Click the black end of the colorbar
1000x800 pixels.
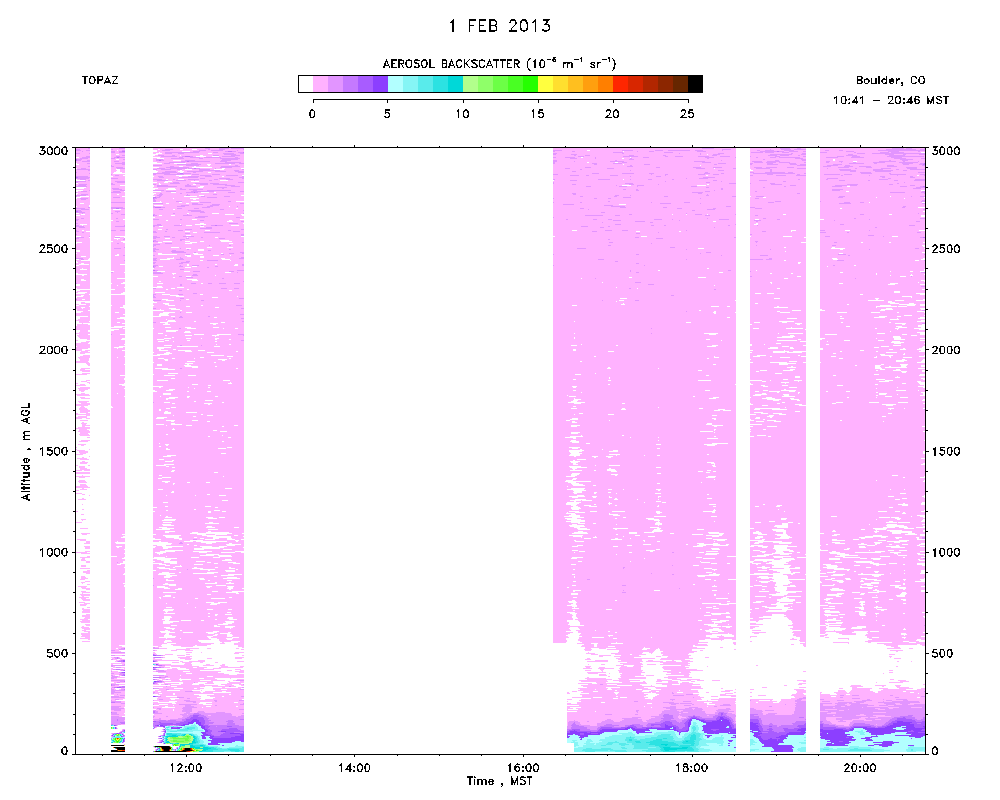click(x=695, y=84)
